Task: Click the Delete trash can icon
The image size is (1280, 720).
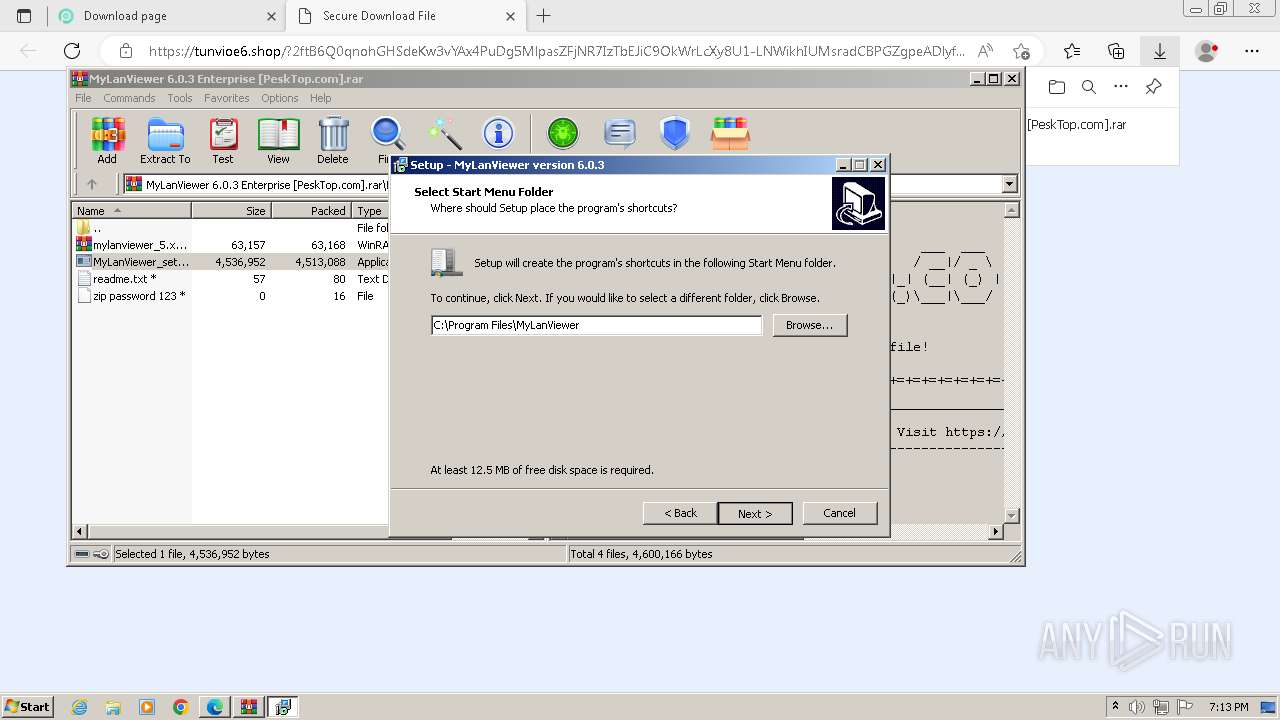Action: tap(333, 140)
